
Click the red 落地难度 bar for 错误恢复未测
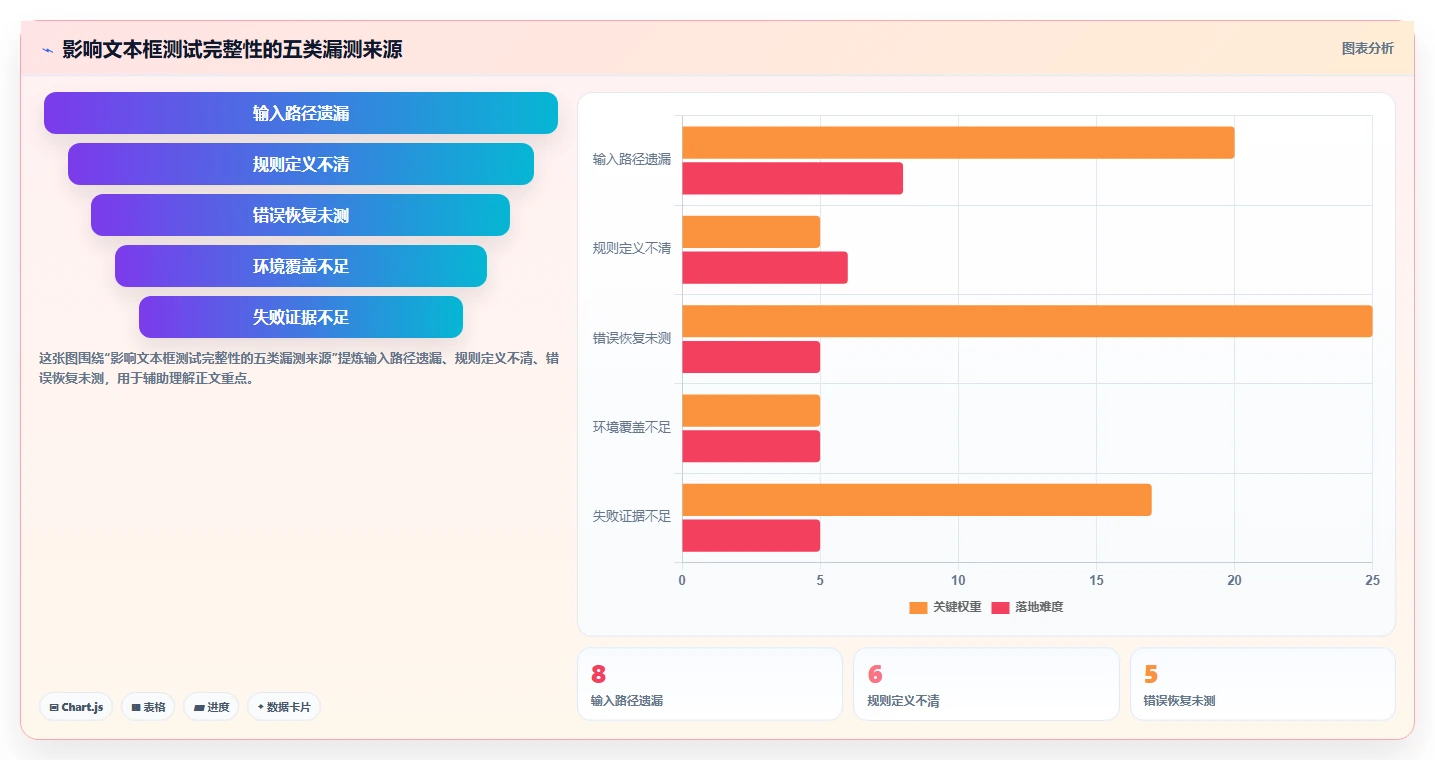pos(751,357)
